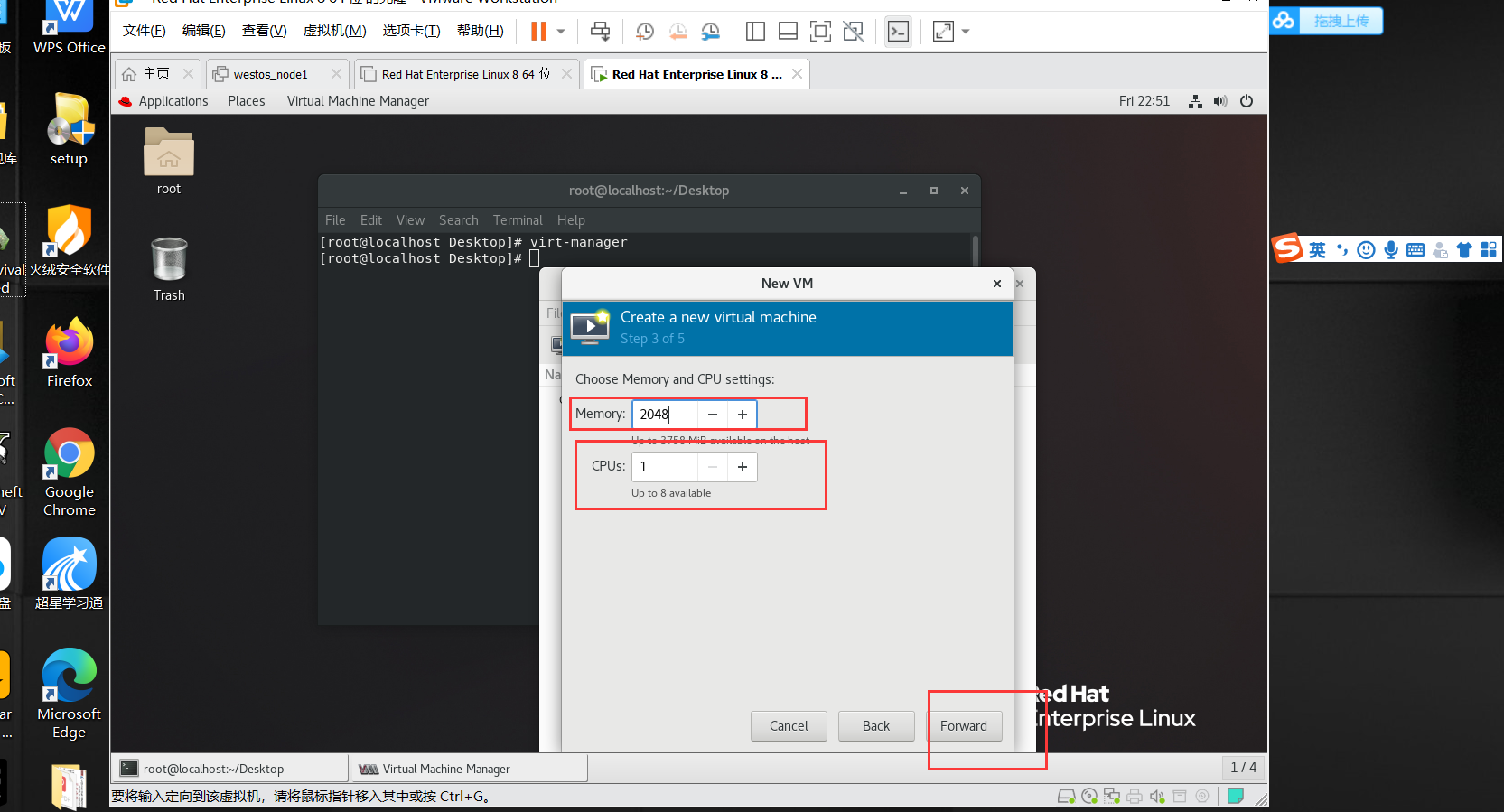Screen dimensions: 1504x812
Task: Take a snapshot with the clock-plus icon
Action: tap(645, 32)
